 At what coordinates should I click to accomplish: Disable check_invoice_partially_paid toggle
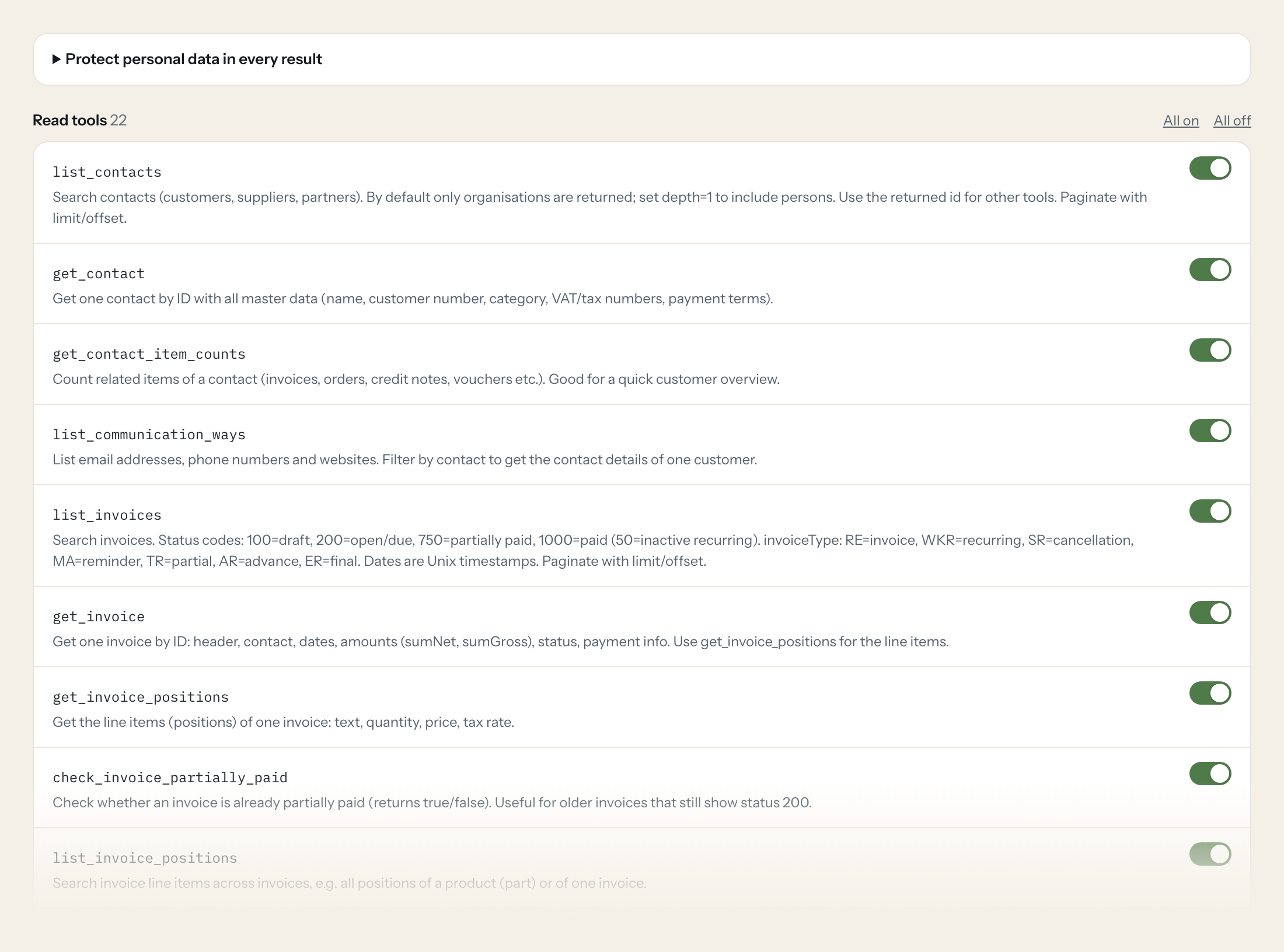point(1210,773)
